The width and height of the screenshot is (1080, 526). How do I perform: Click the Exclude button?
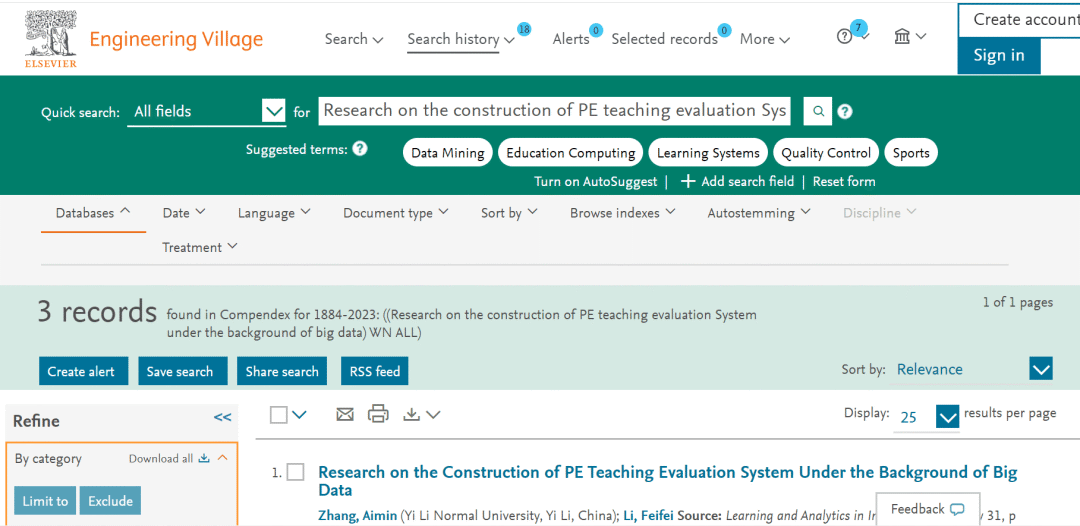coord(110,501)
